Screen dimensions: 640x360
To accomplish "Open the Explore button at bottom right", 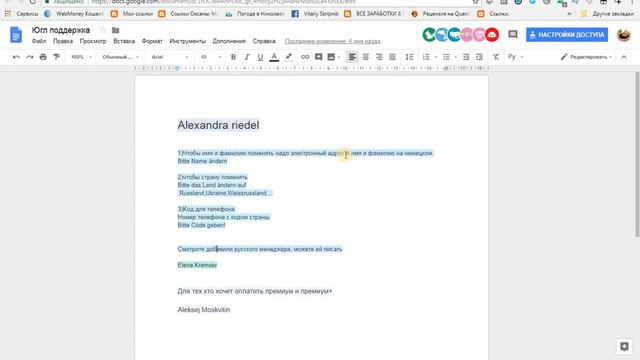I will pyautogui.click(x=624, y=347).
